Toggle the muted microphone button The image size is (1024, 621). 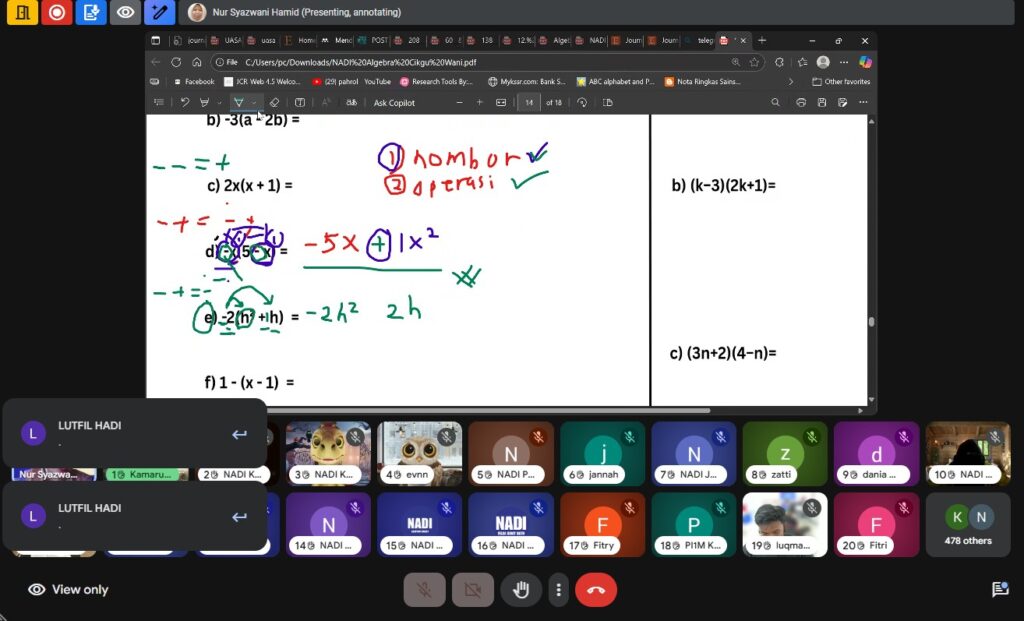tap(424, 590)
